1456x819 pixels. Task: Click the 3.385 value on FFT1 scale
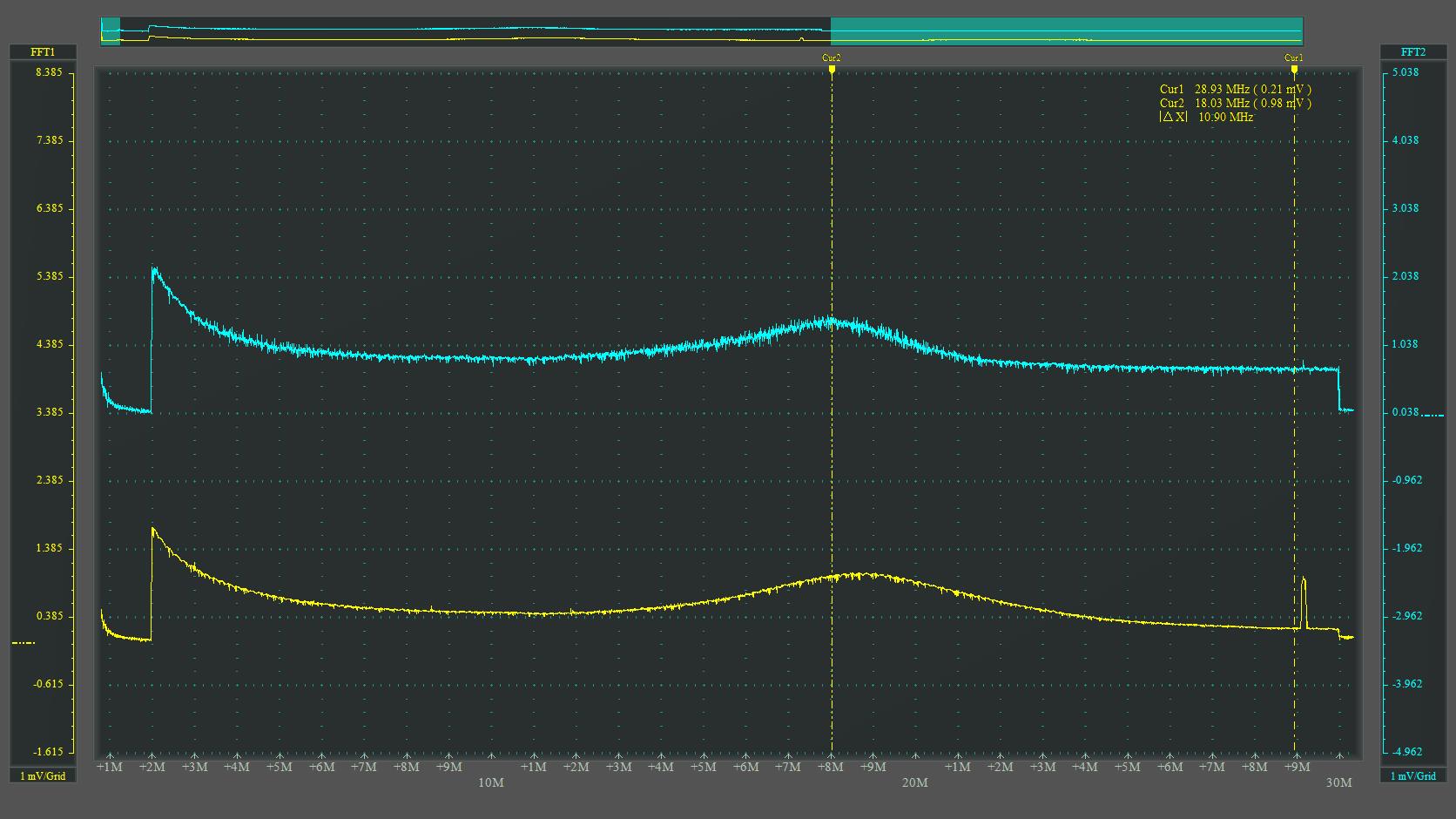pyautogui.click(x=49, y=412)
